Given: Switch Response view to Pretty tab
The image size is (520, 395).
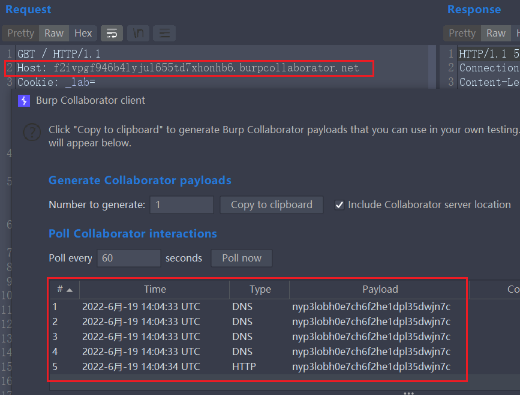Looking at the screenshot, I should pos(462,33).
